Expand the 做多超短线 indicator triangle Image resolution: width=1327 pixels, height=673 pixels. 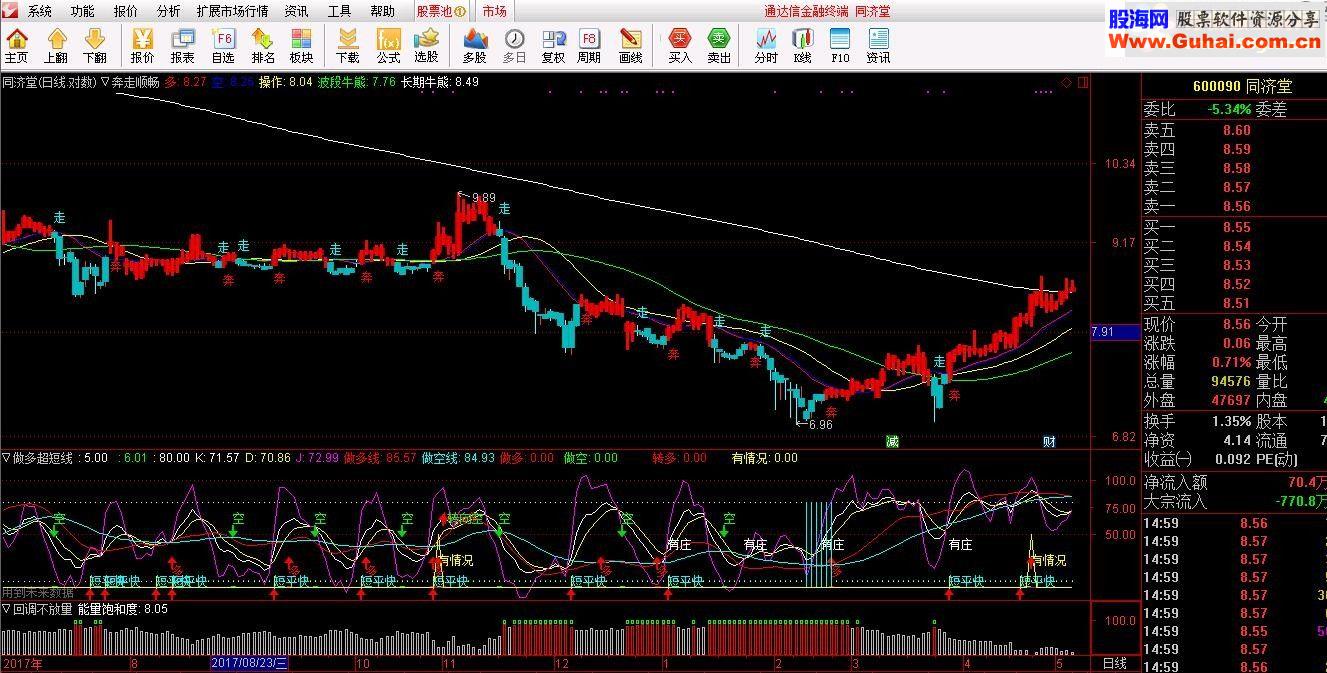[x=6, y=458]
